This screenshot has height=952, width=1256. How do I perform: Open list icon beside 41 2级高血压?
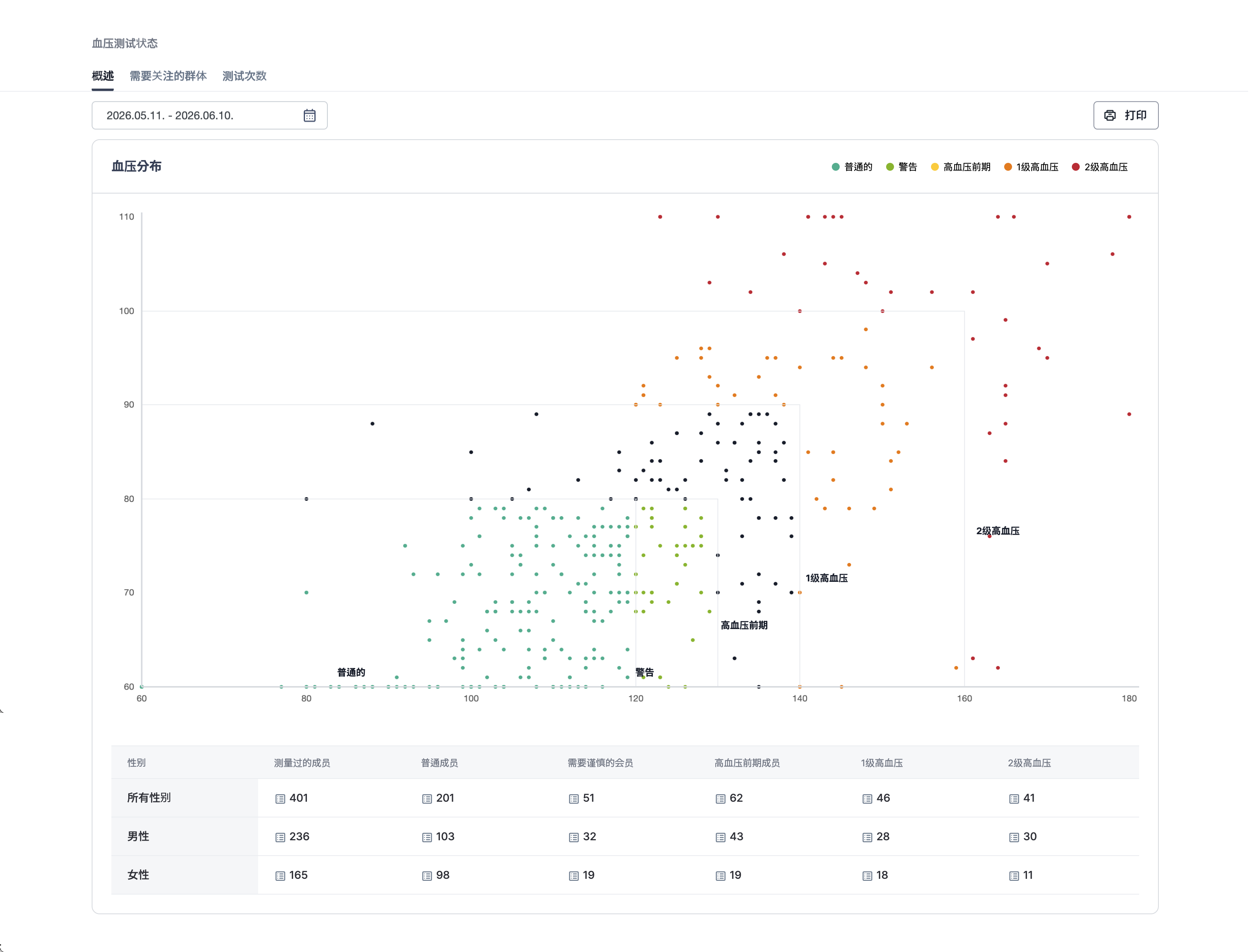[1014, 799]
